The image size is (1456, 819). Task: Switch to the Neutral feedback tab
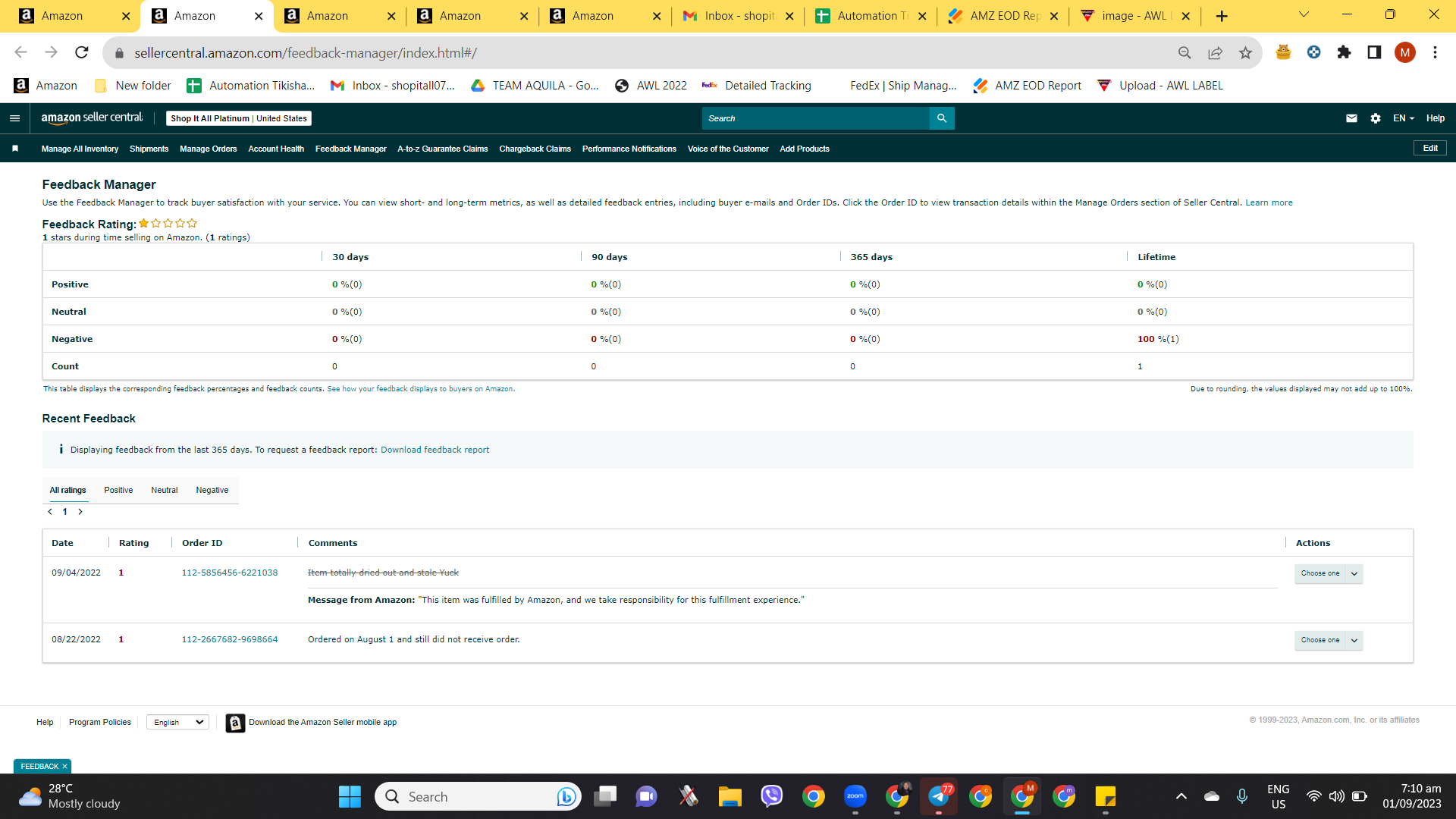(x=165, y=490)
